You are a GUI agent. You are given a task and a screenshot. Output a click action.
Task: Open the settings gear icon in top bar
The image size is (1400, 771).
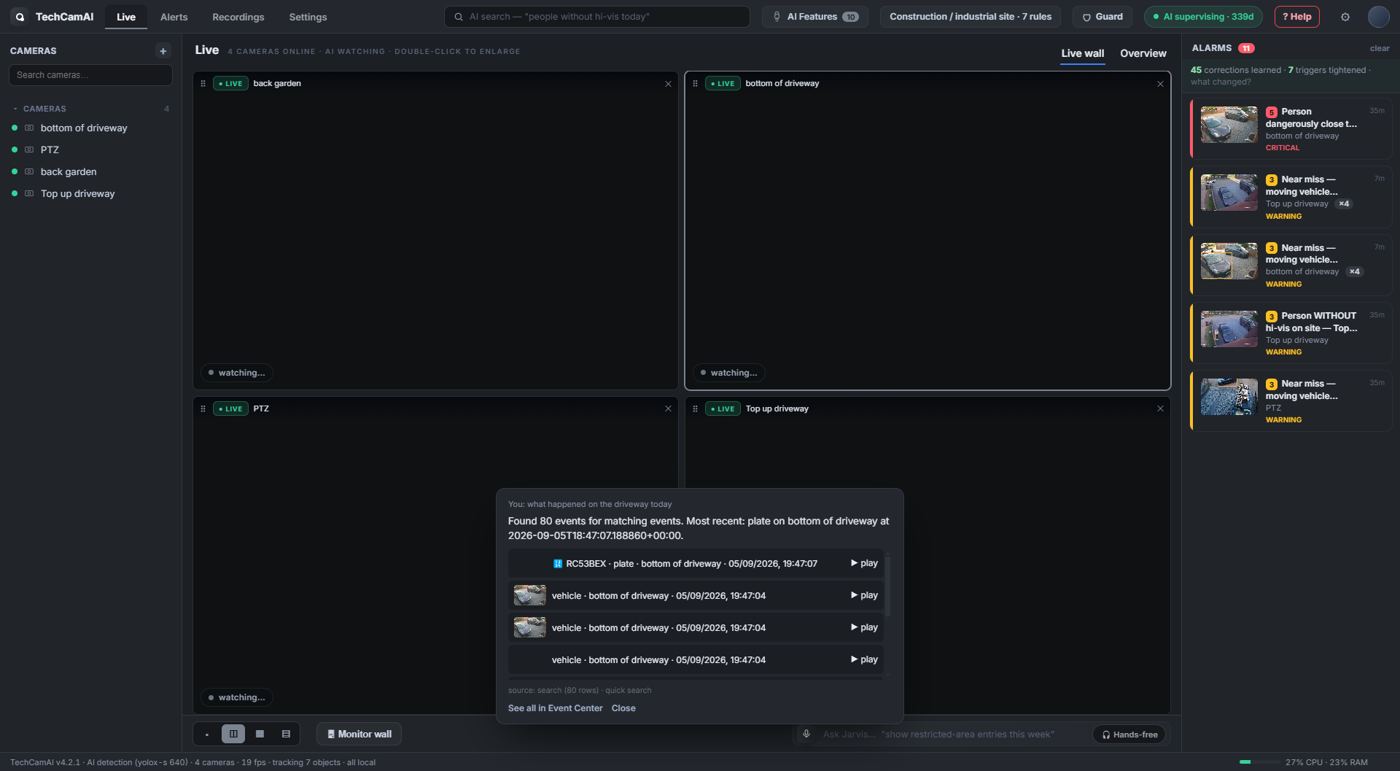(x=1345, y=17)
